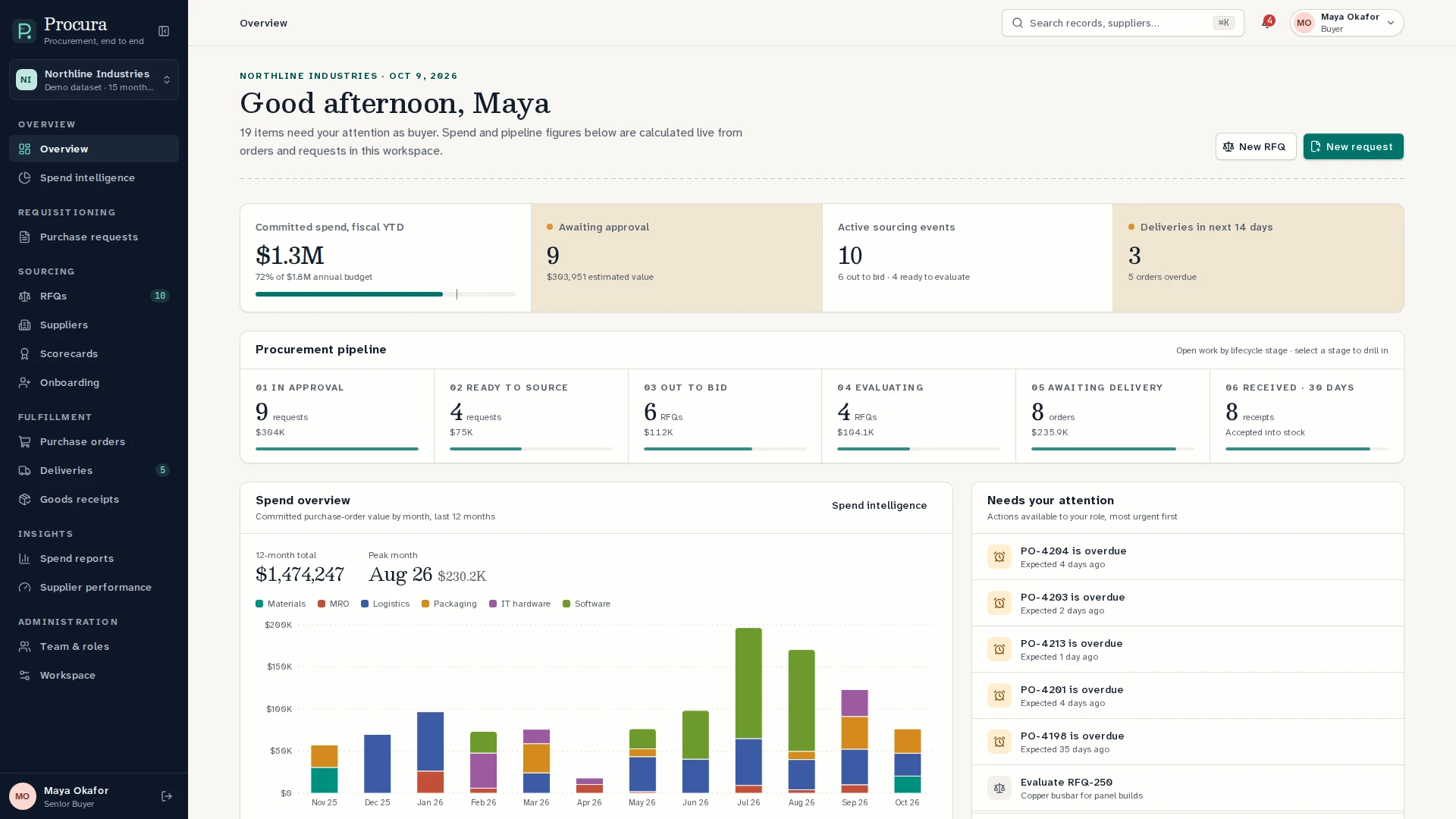Screen dimensions: 1456x819
Task: Click the New request button
Action: pos(1353,146)
